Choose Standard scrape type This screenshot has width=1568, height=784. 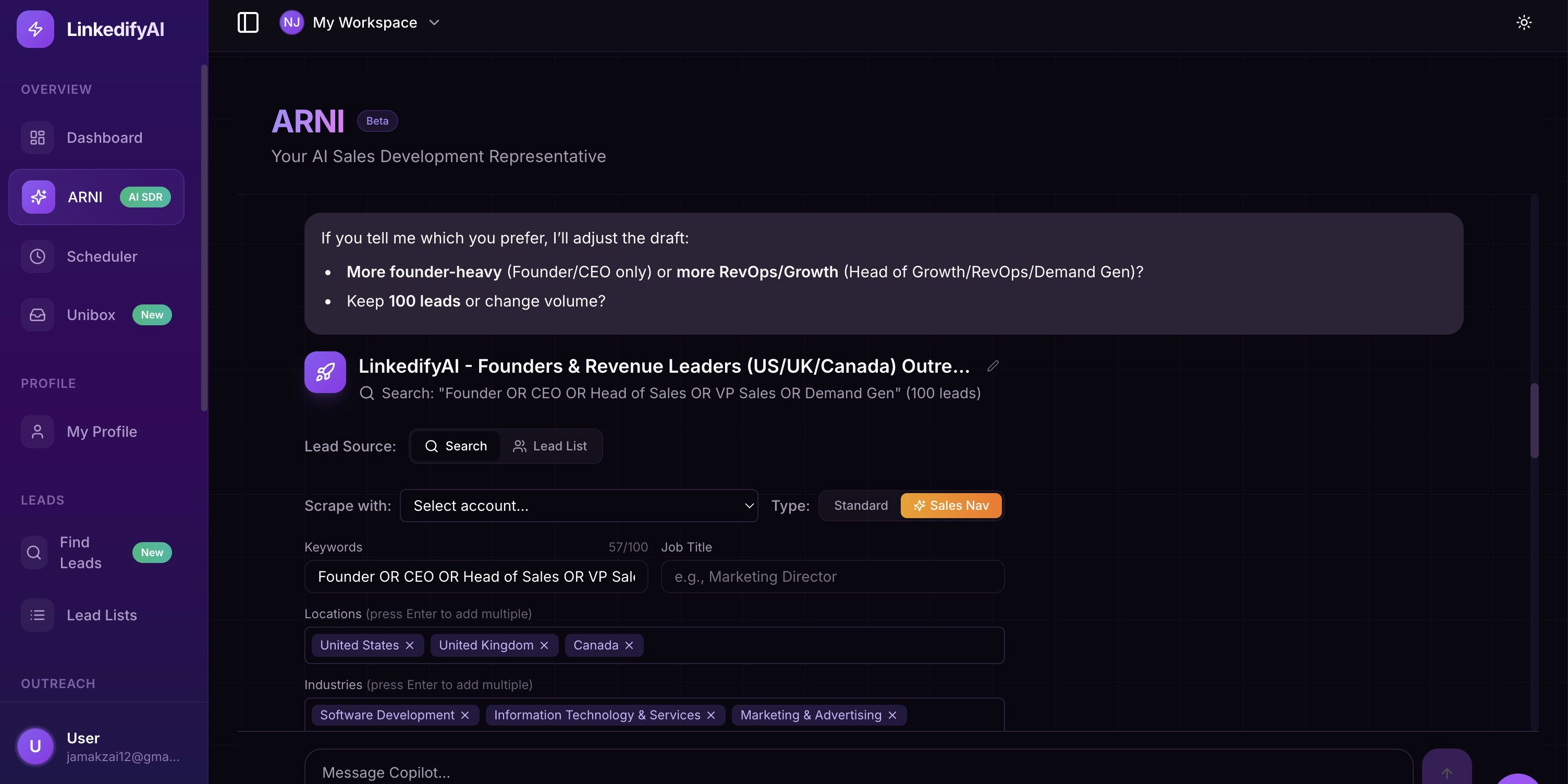tap(860, 505)
